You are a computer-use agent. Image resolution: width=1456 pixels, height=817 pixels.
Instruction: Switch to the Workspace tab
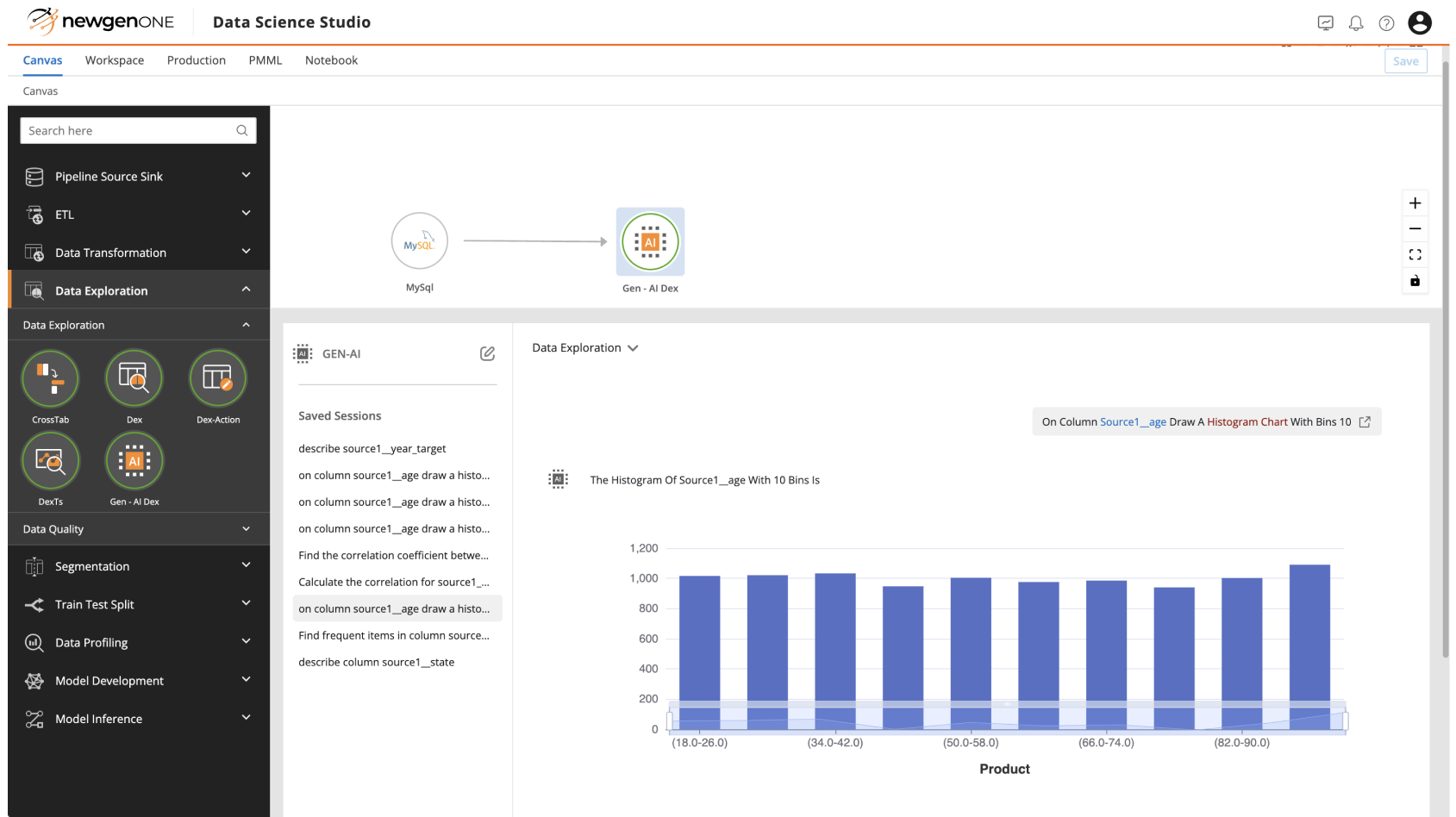(115, 60)
